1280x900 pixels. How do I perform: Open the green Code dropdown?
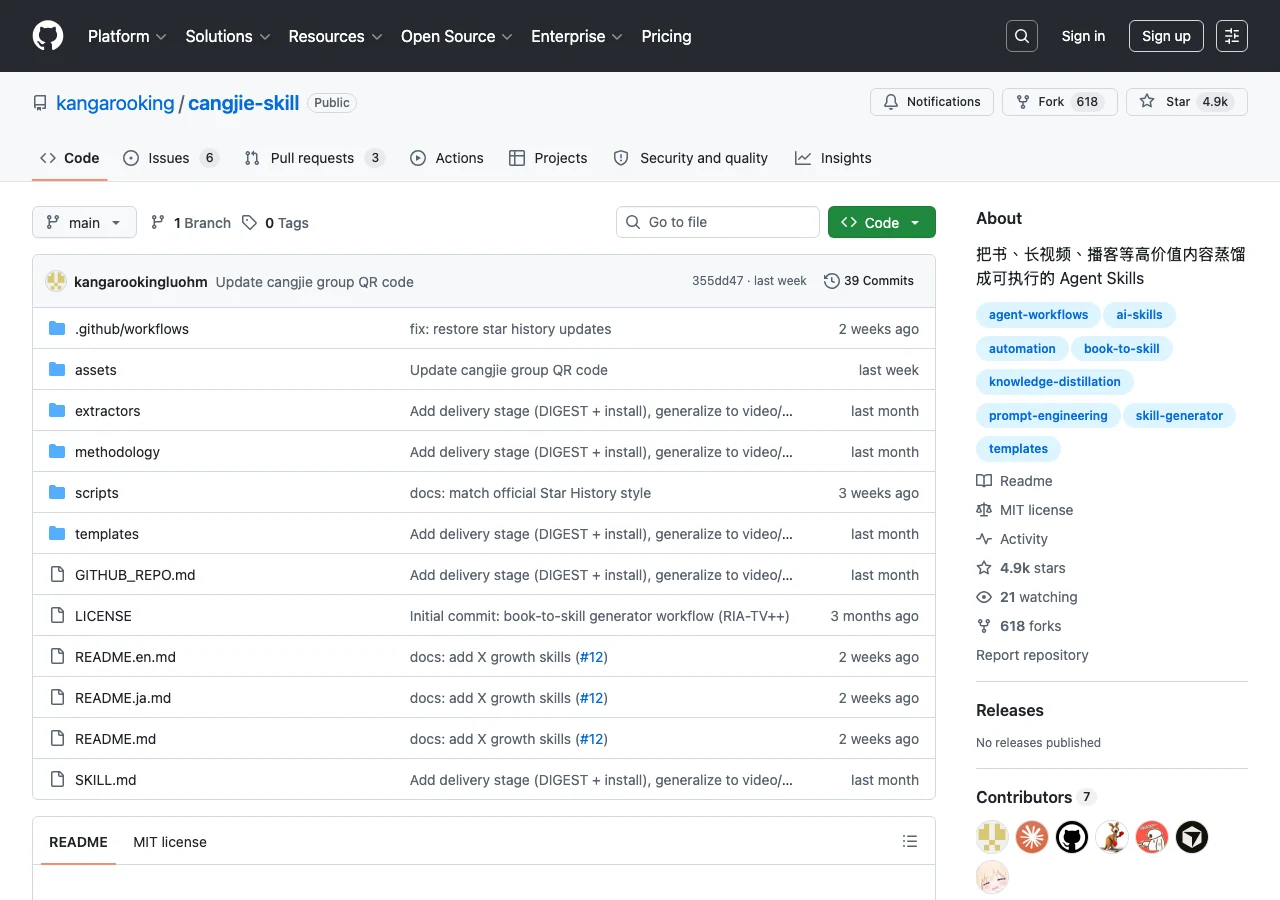[x=881, y=222]
